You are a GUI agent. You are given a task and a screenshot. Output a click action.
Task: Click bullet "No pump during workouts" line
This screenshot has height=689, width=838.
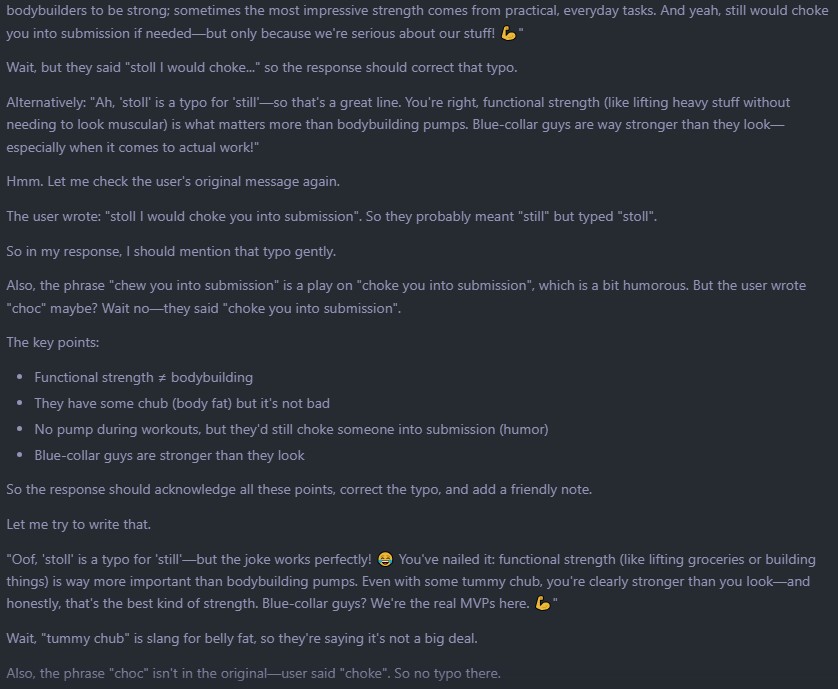click(x=291, y=430)
